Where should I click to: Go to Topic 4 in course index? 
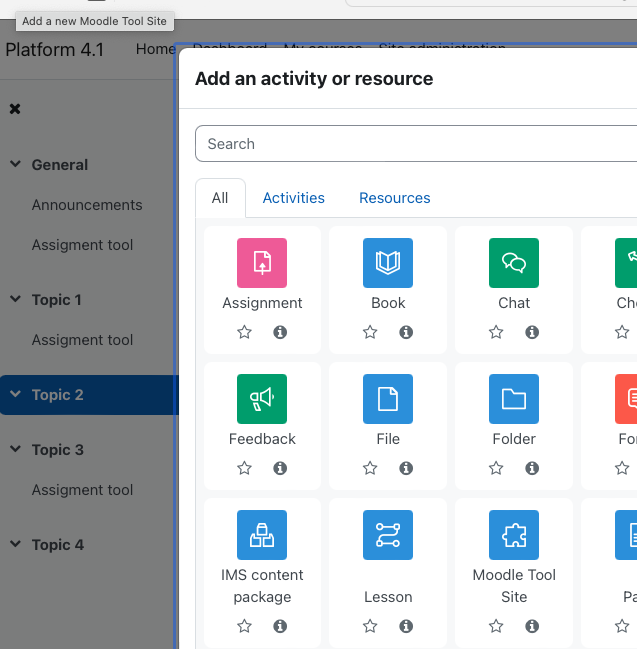point(58,545)
